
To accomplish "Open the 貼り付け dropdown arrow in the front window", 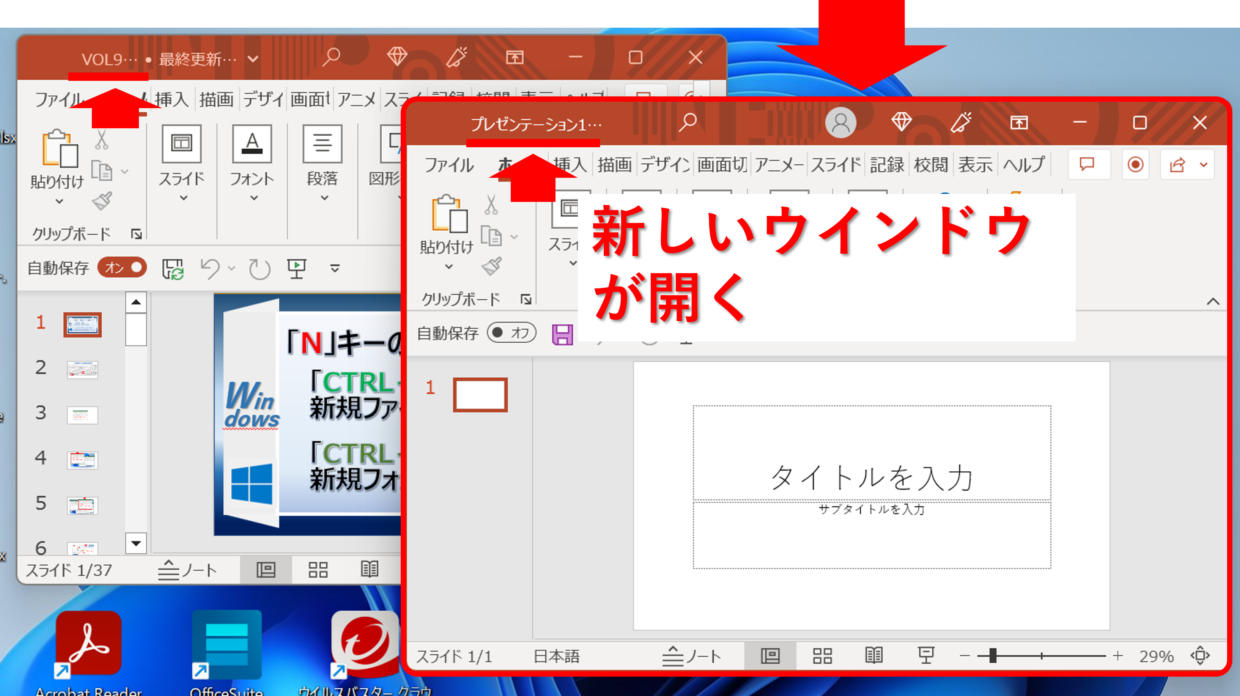I will 448,267.
